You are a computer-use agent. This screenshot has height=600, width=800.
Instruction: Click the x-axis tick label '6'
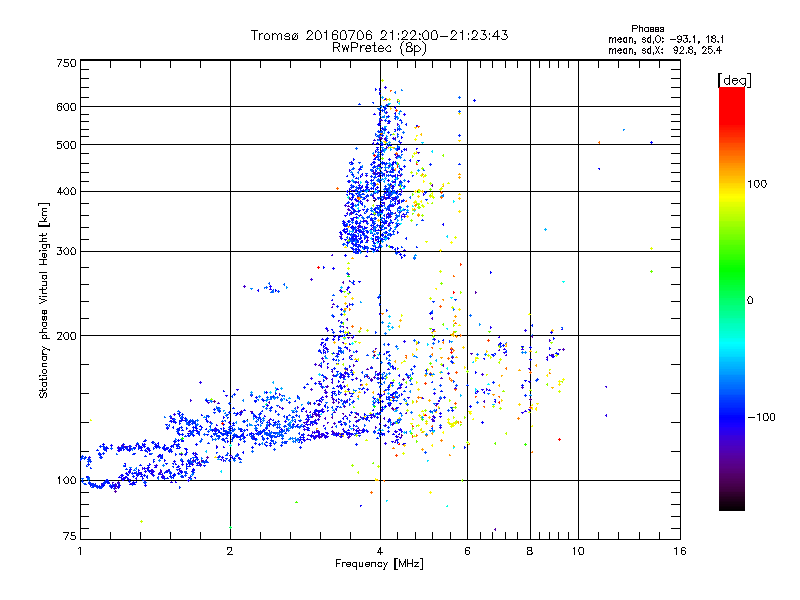point(467,551)
